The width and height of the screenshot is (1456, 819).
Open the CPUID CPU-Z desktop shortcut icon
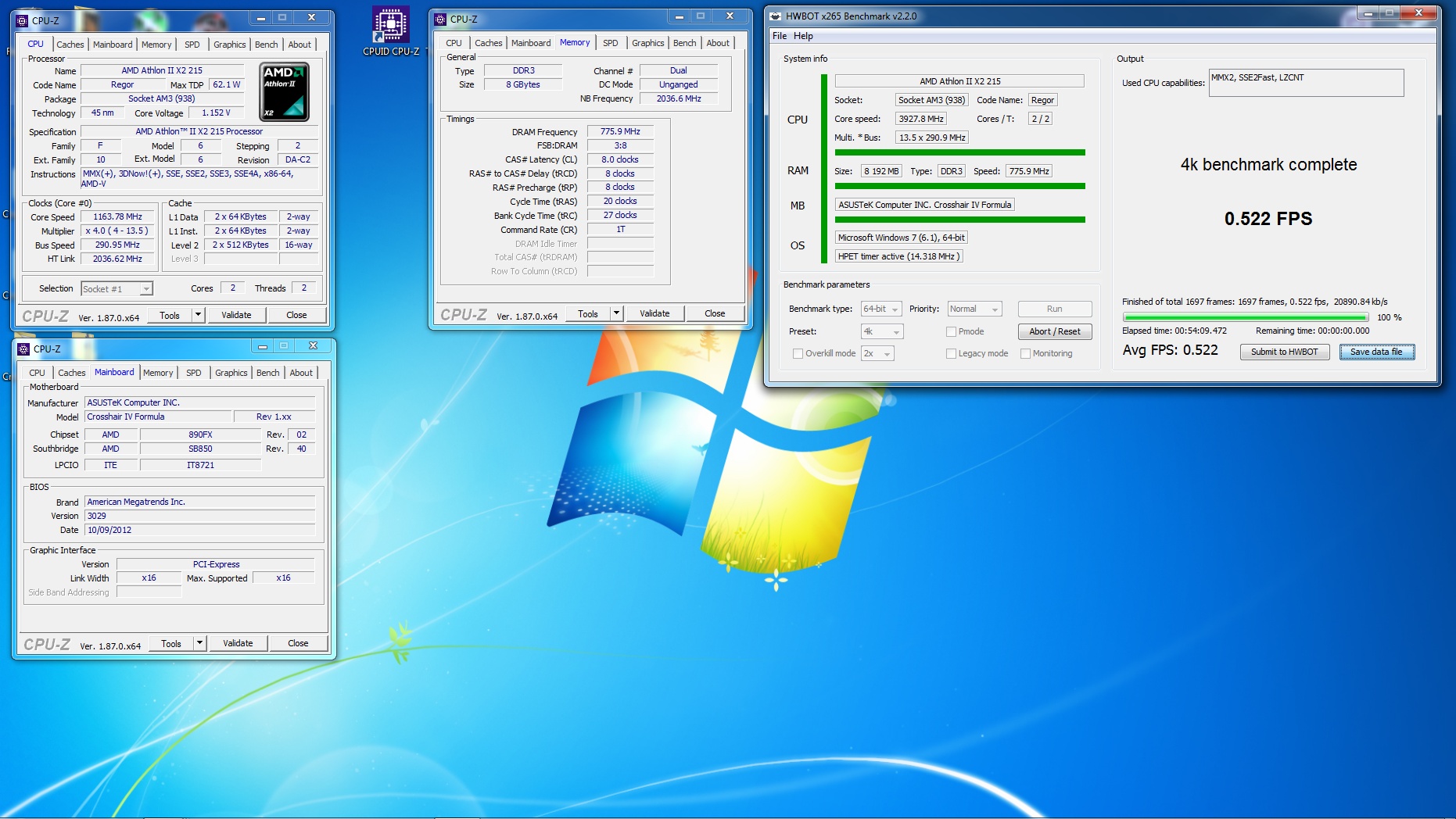[x=390, y=30]
